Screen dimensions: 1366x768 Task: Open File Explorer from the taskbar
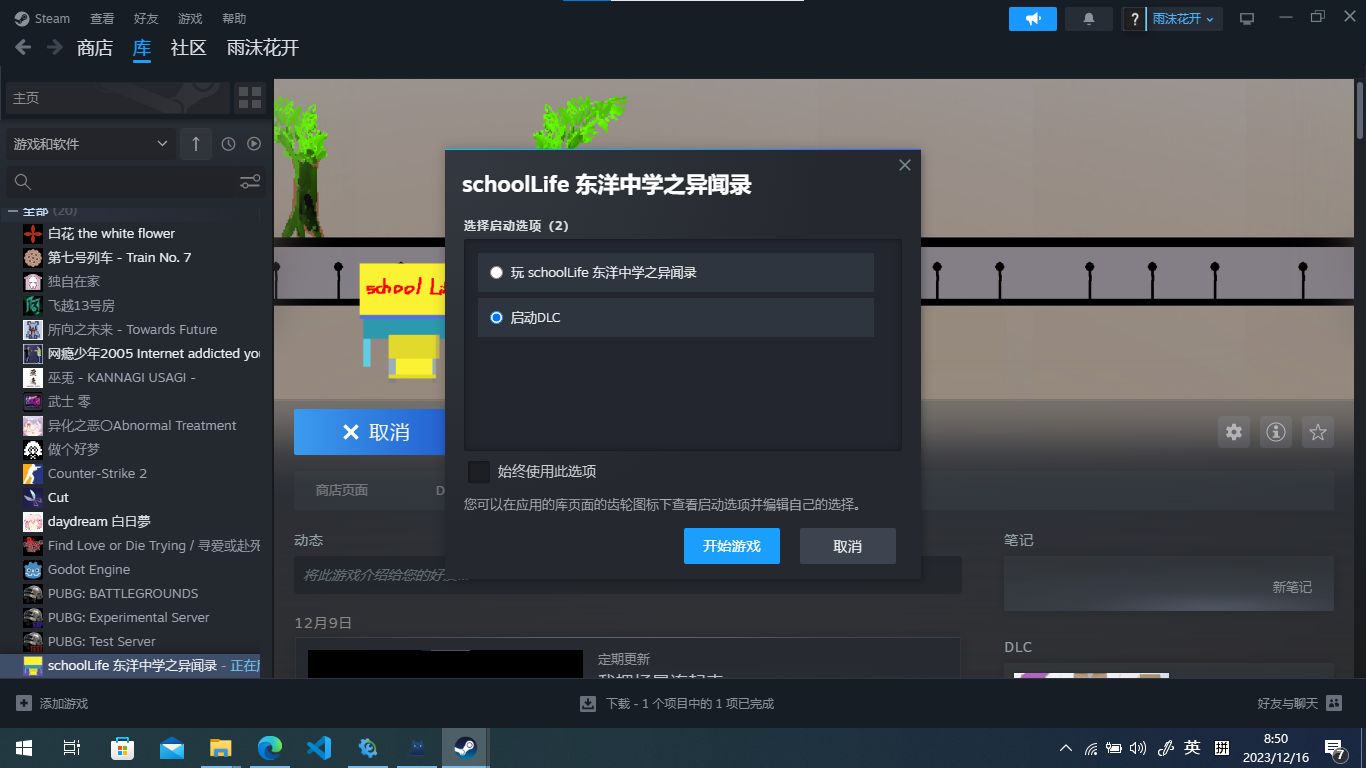[221, 747]
